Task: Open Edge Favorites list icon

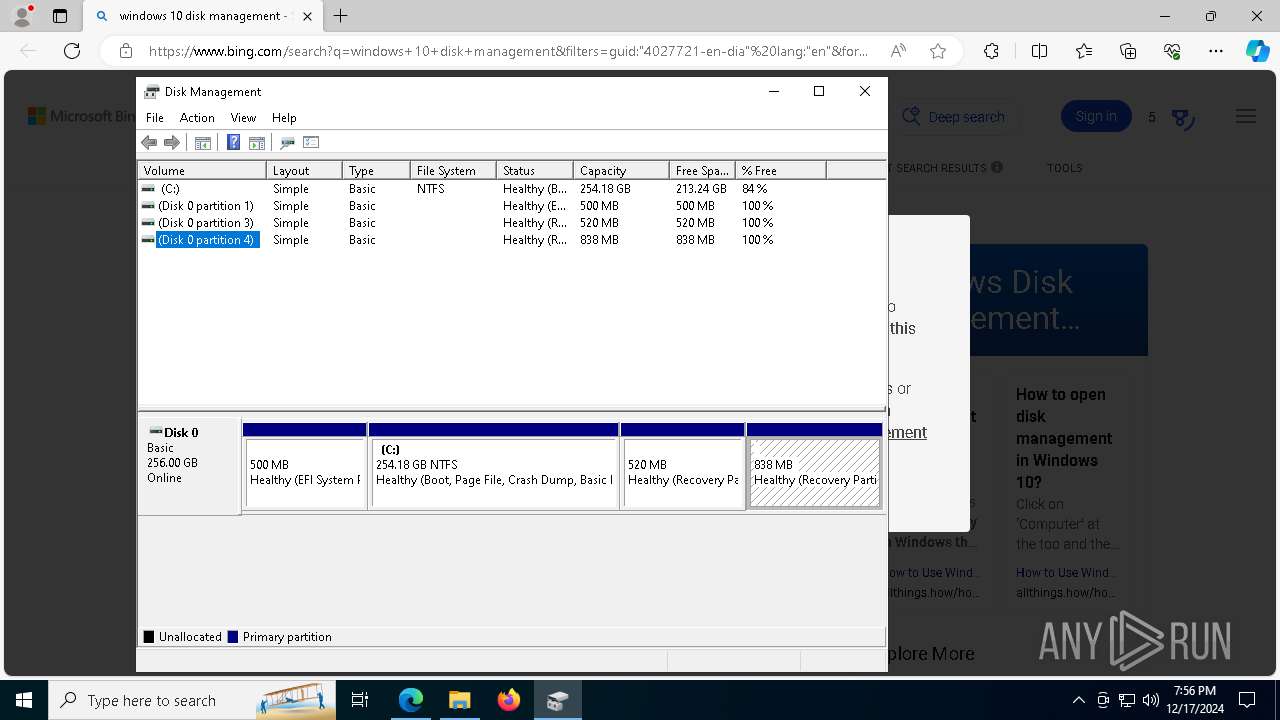Action: click(x=1084, y=51)
